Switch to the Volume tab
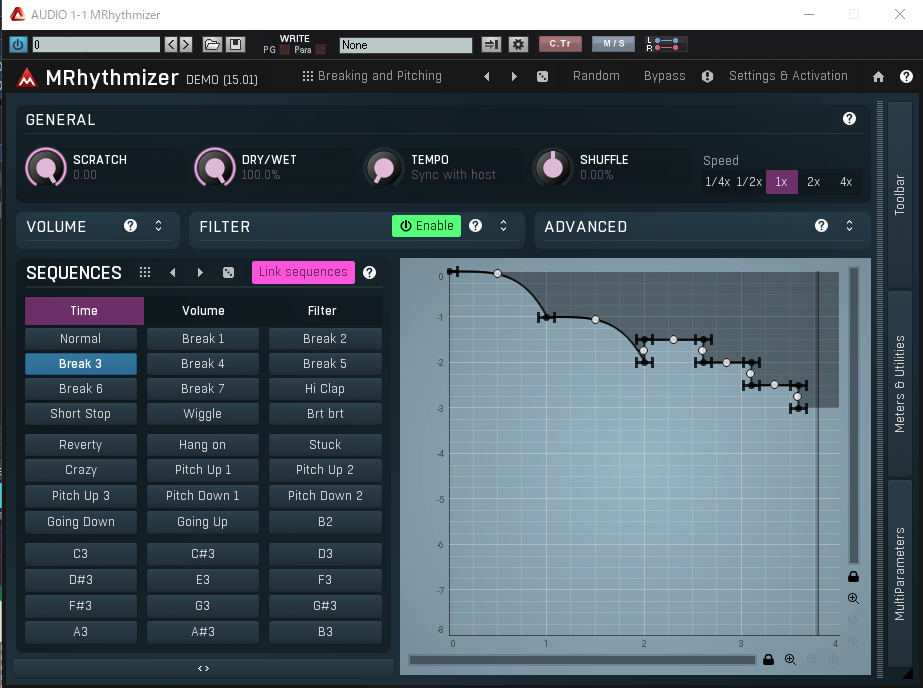 pyautogui.click(x=203, y=311)
